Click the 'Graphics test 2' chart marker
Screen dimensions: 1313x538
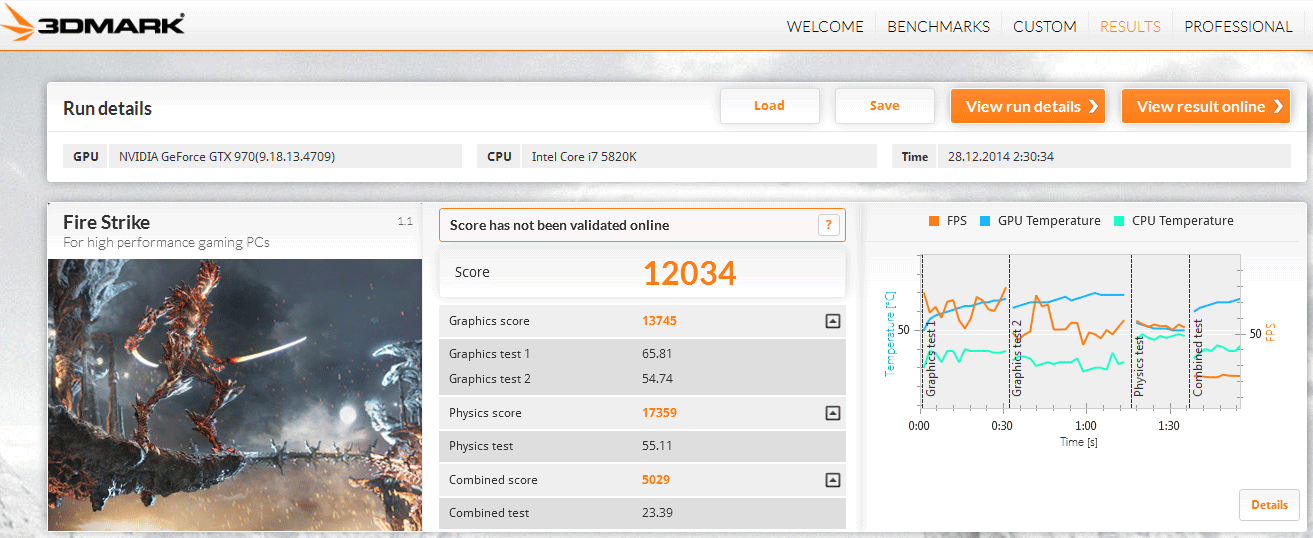[x=1017, y=358]
